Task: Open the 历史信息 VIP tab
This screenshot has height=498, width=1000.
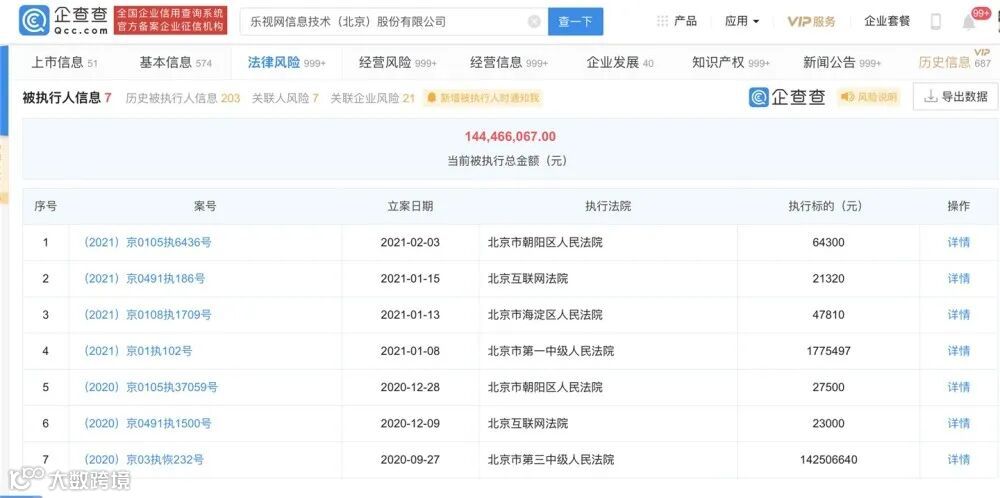Action: [954, 61]
